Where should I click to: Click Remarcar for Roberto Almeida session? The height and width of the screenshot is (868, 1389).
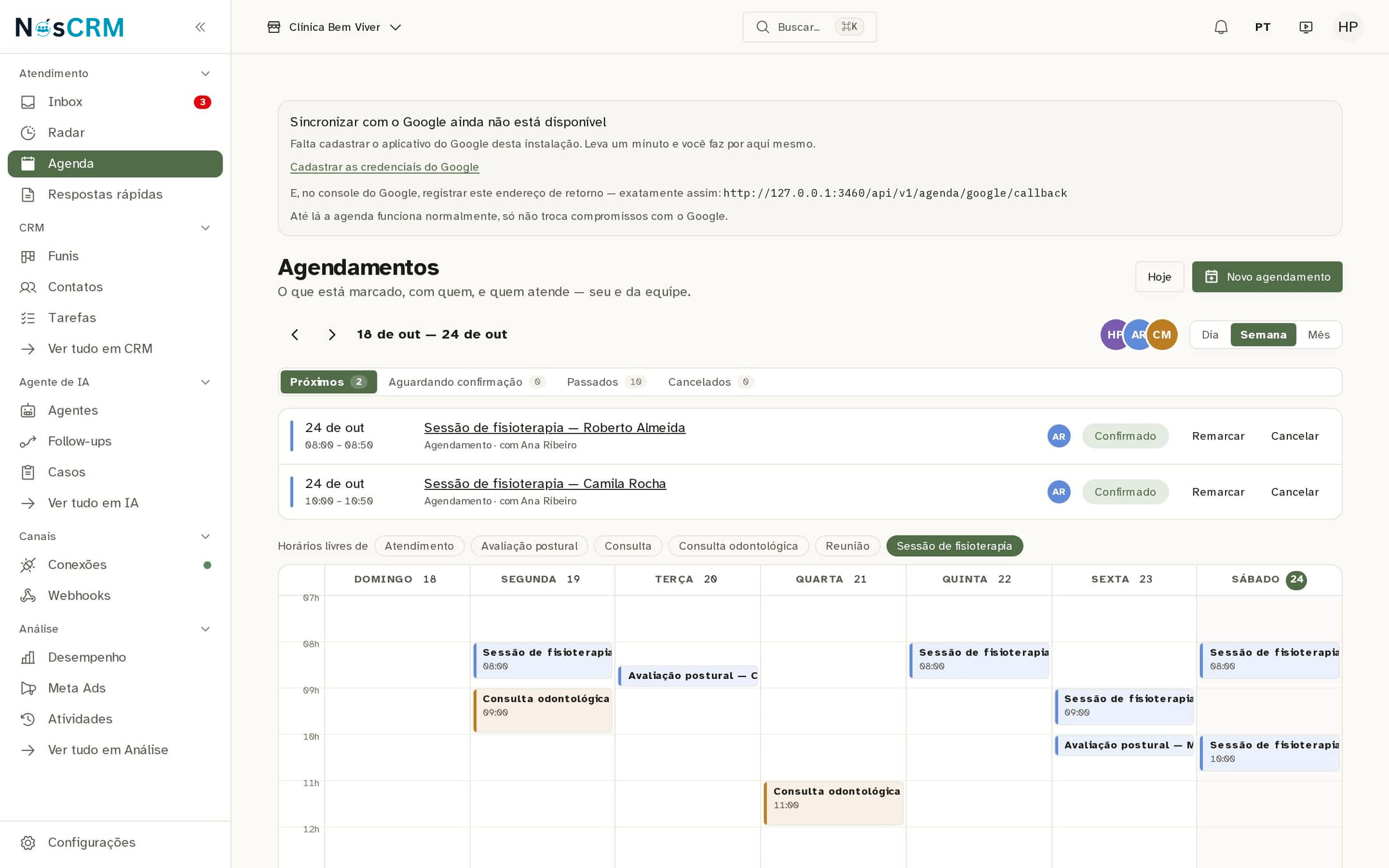tap(1218, 437)
